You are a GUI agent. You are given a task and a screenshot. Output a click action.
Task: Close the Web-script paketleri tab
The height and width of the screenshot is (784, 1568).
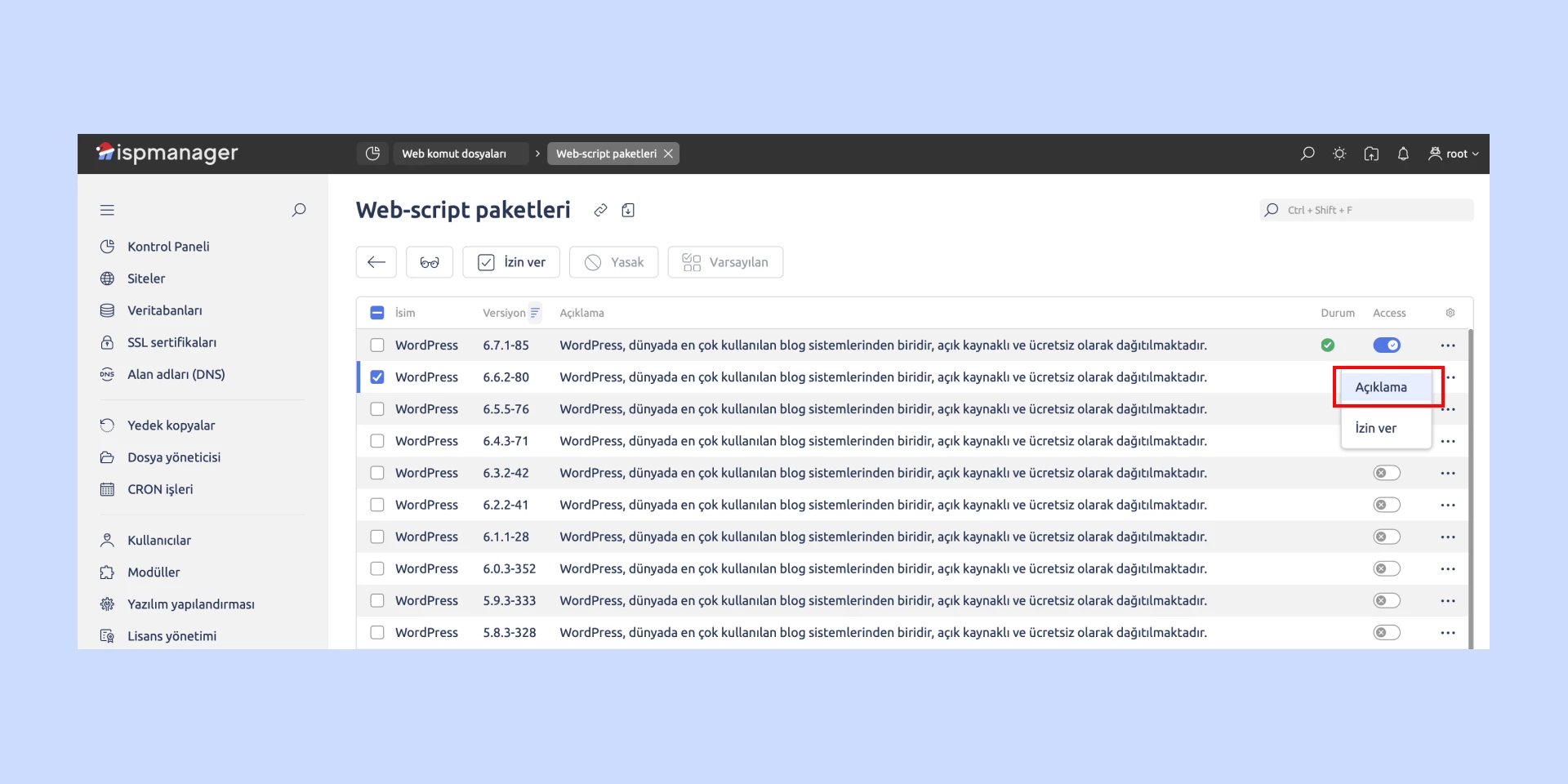(x=668, y=154)
